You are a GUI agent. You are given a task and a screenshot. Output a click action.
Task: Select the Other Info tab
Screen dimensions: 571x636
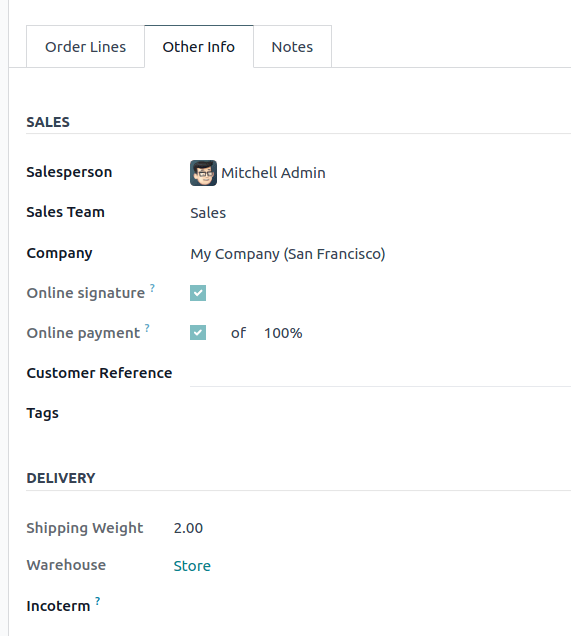(x=199, y=47)
